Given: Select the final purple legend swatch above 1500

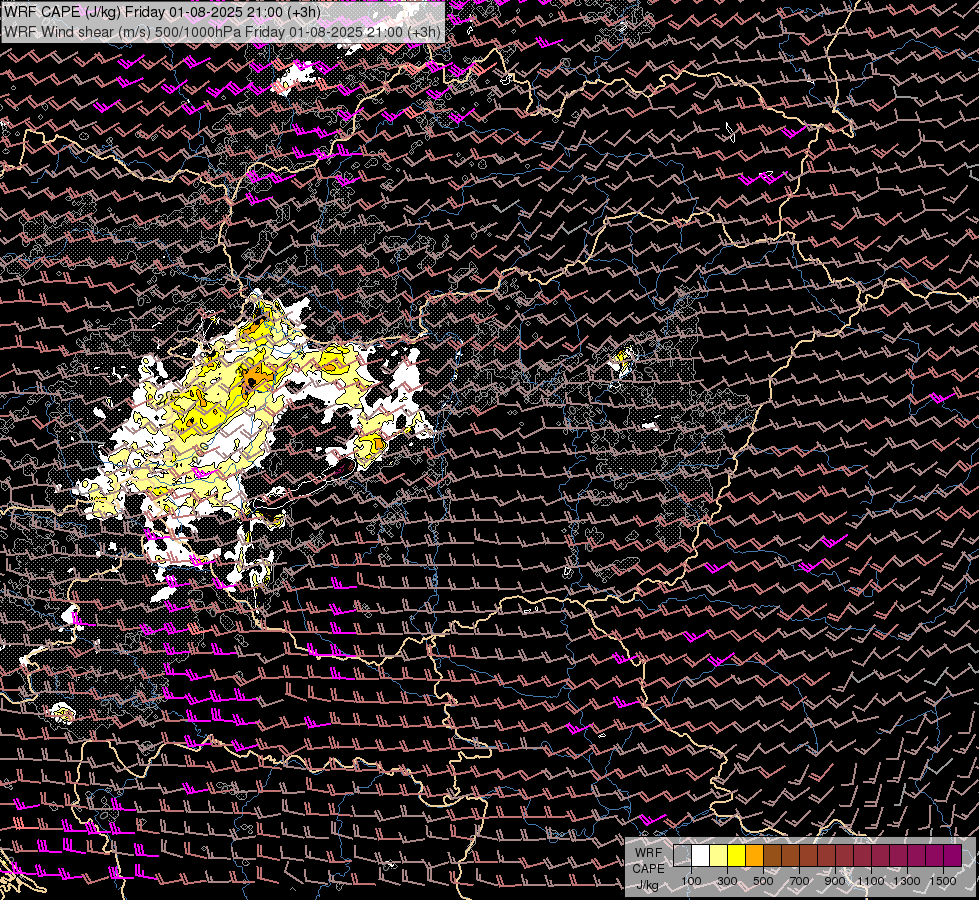Looking at the screenshot, I should 953,856.
